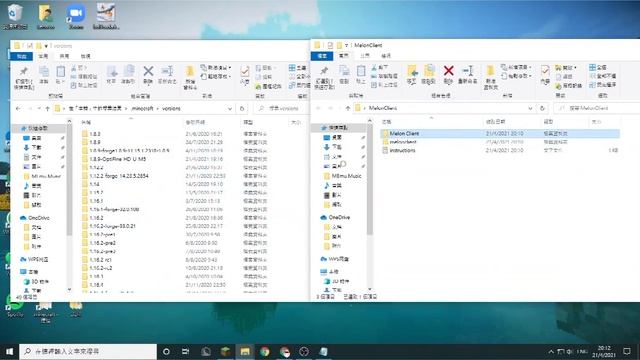Viewport: 640px width, 360px height.
Task: Refresh the versions folder view
Action: [242, 109]
